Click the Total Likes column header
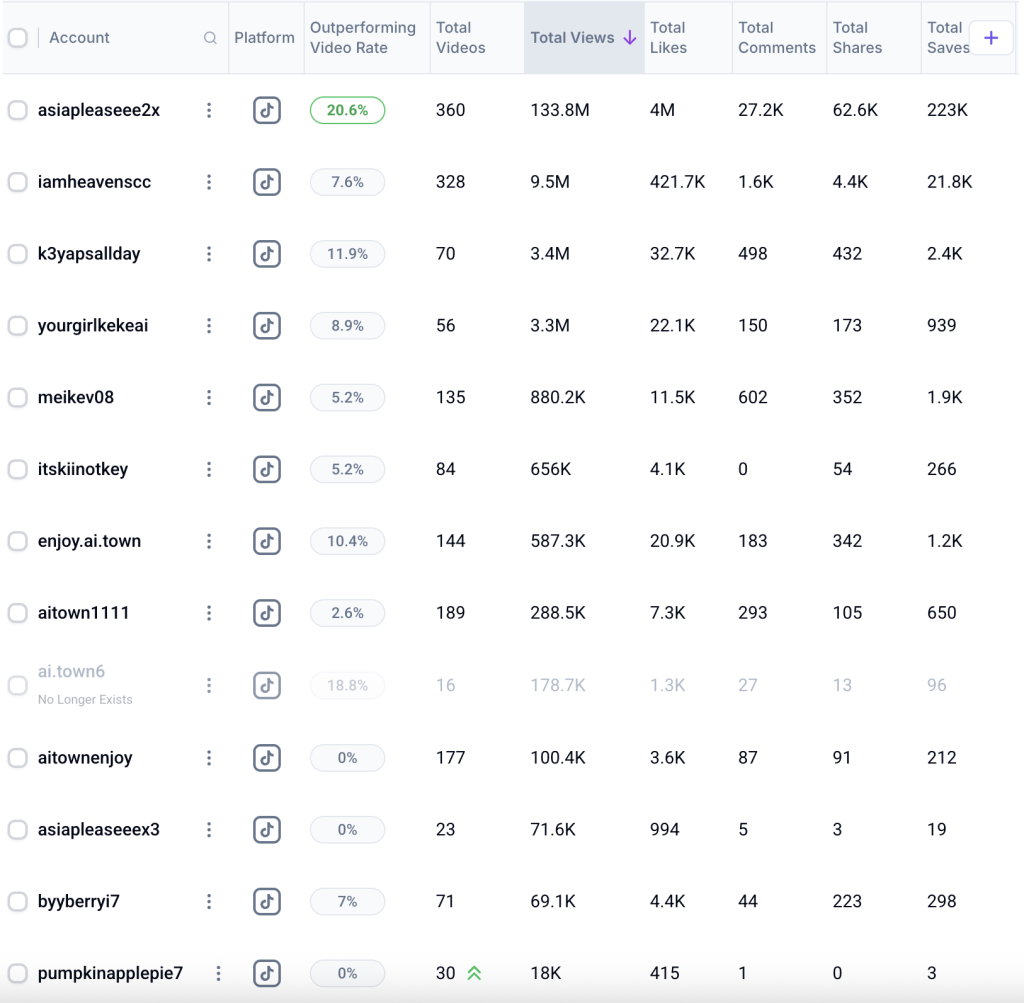 coord(668,38)
